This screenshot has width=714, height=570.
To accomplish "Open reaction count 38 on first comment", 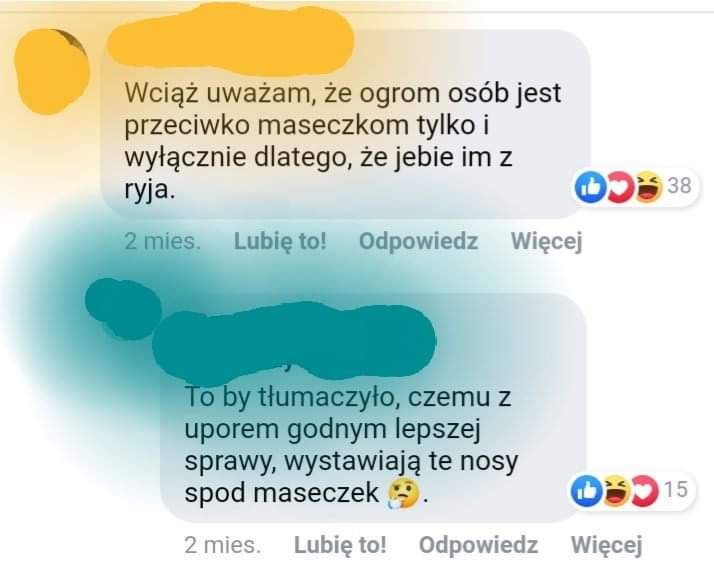I will [x=679, y=186].
